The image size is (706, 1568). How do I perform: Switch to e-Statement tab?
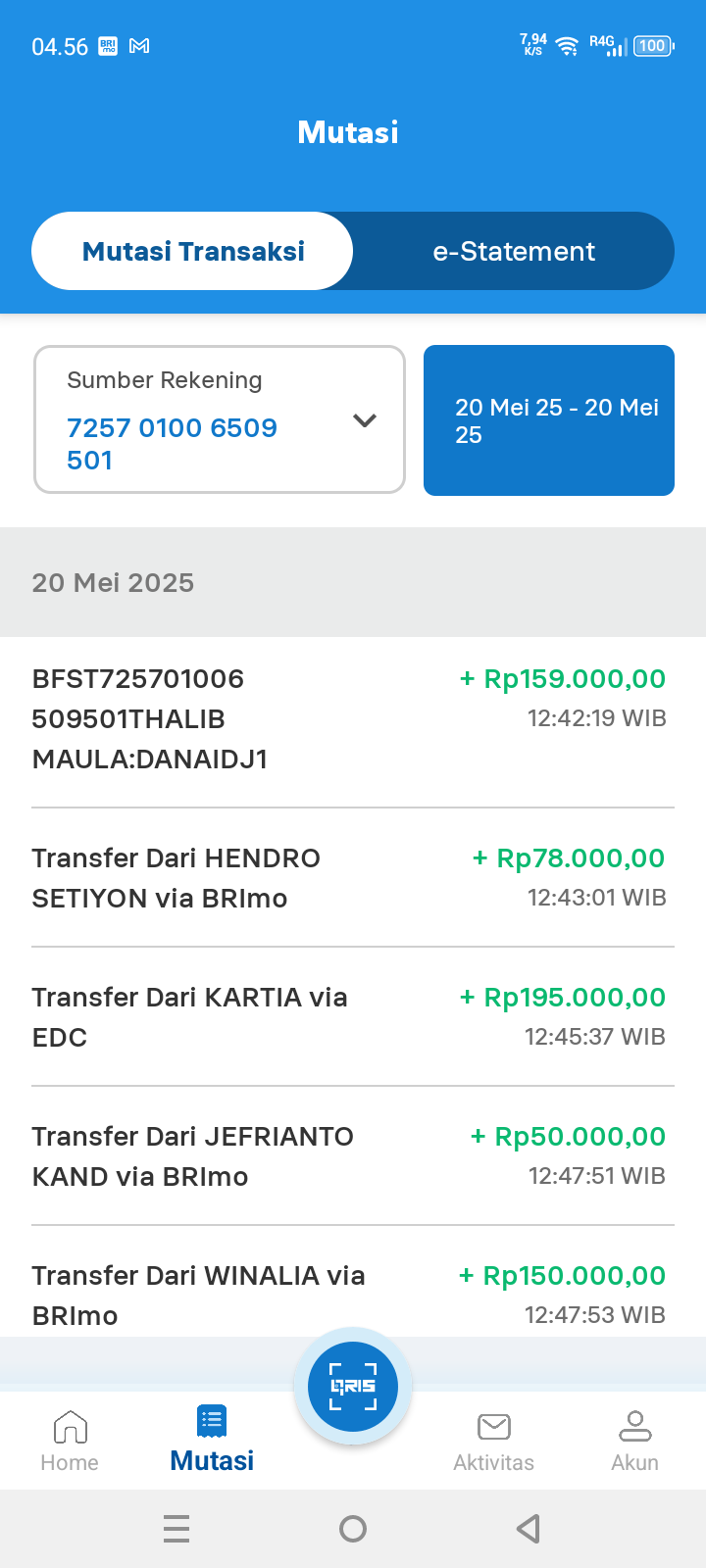point(514,251)
